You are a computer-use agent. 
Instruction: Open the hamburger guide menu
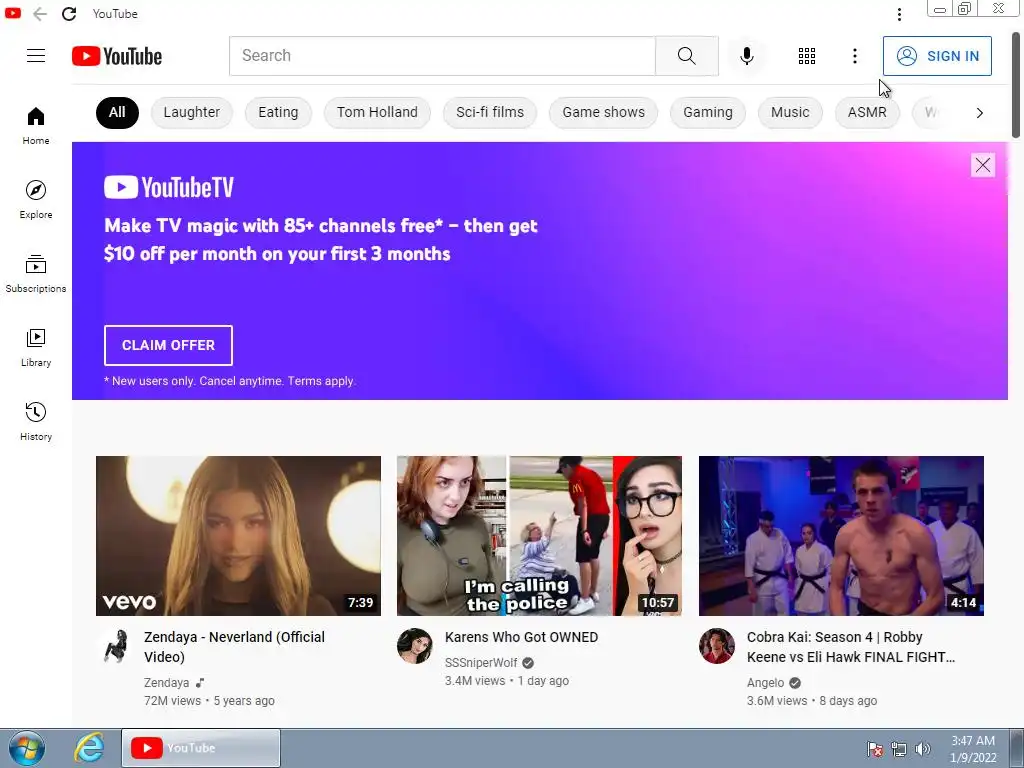point(36,56)
